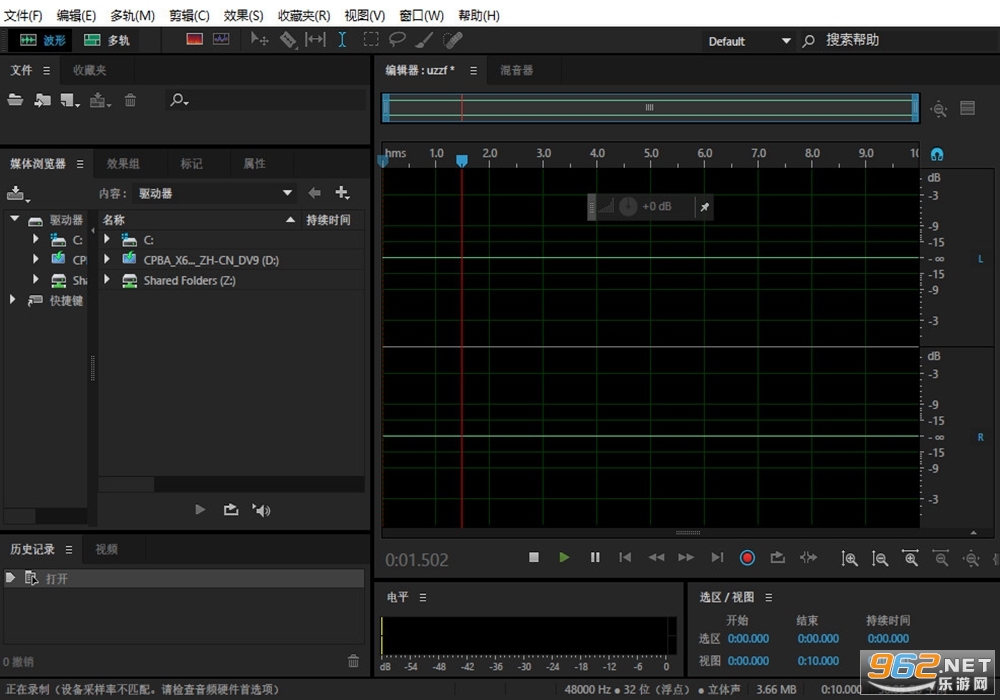Image resolution: width=1000 pixels, height=700 pixels.
Task: Toggle the media browser auto-play speaker icon
Action: (261, 509)
